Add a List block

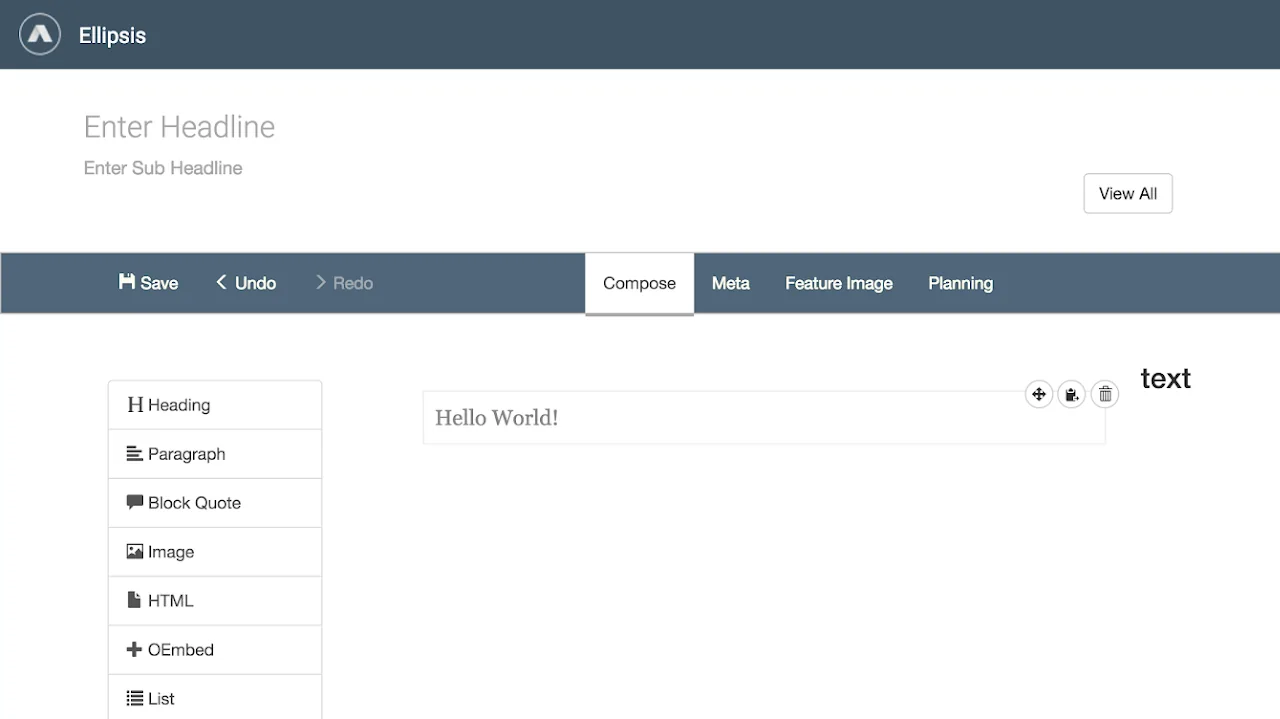coord(215,698)
